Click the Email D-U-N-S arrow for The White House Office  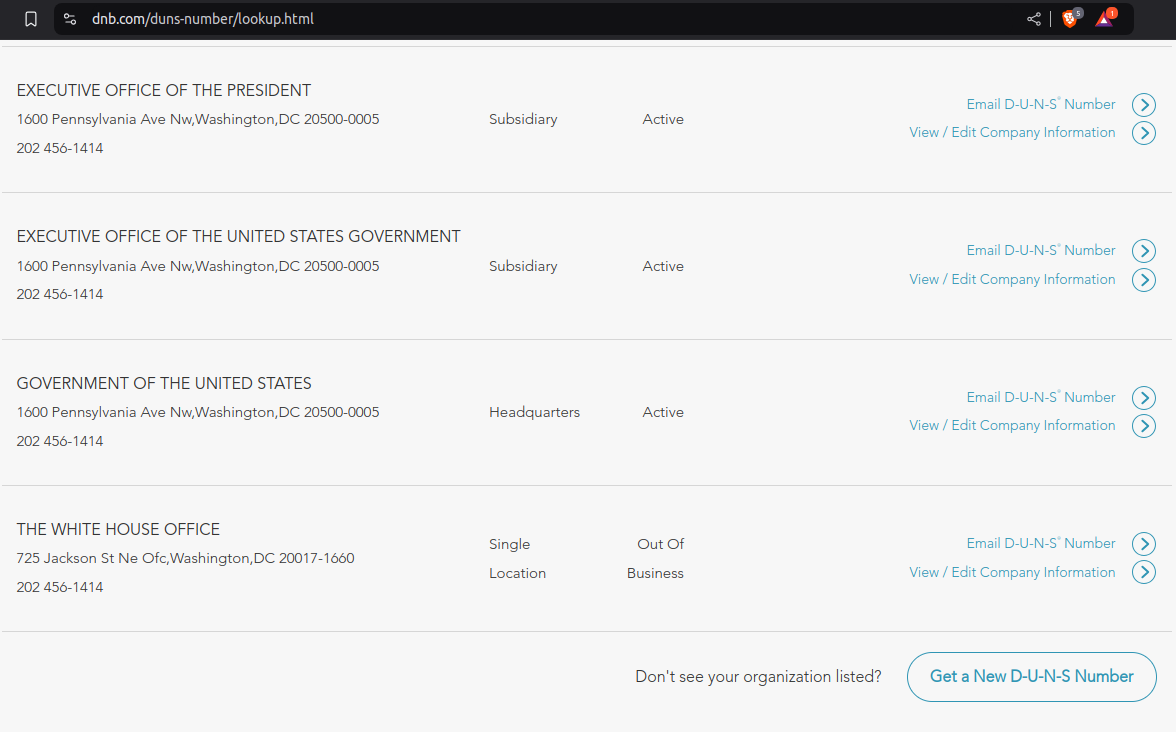tap(1144, 544)
